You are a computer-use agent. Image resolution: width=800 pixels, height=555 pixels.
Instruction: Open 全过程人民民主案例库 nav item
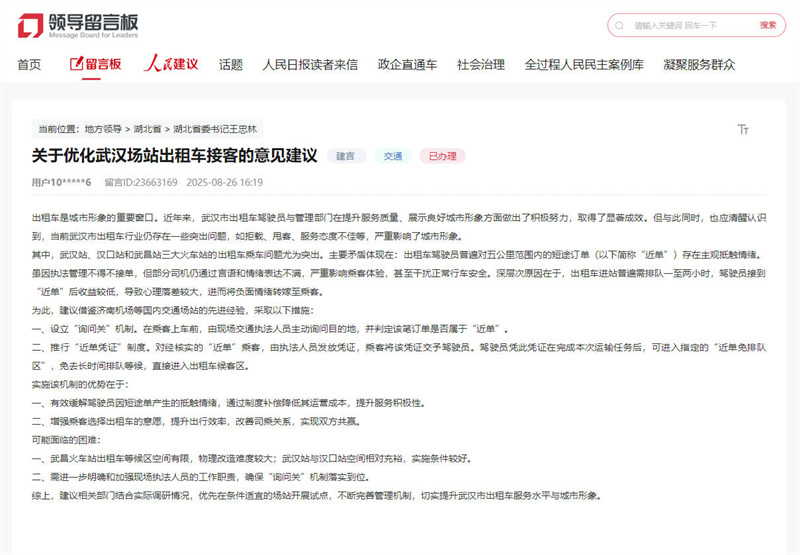584,65
